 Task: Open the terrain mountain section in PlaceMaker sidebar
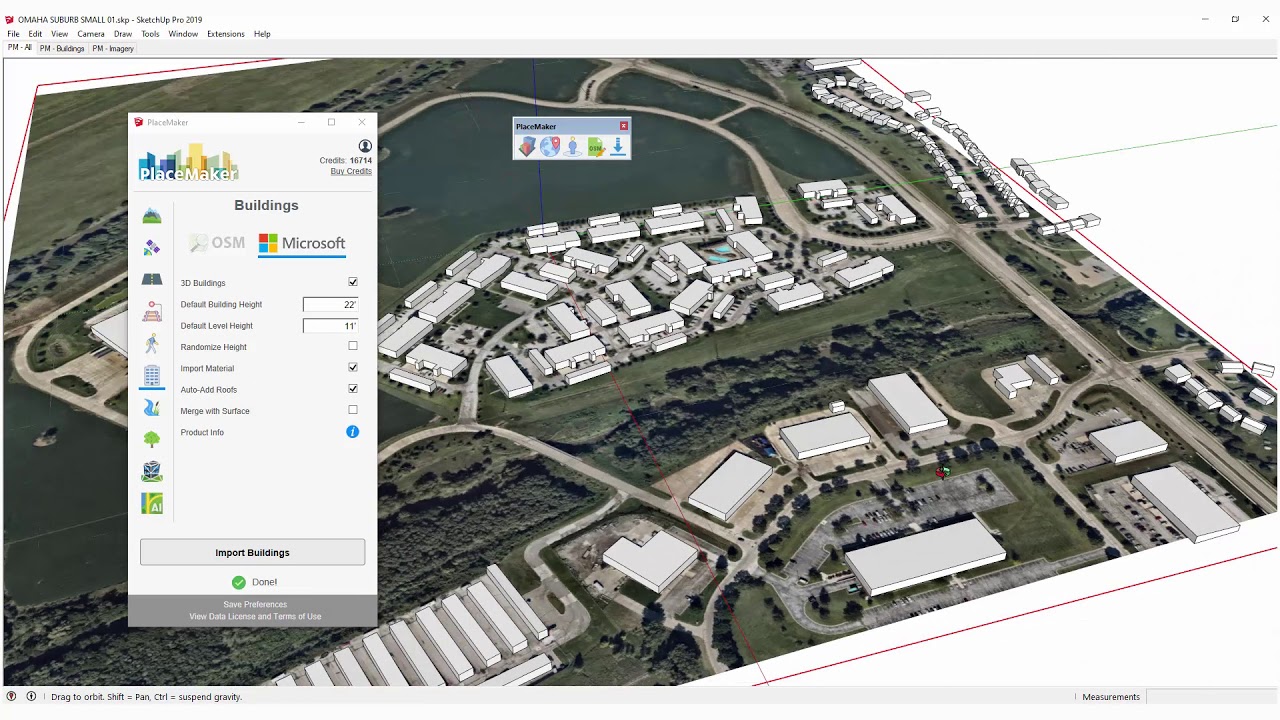(151, 216)
